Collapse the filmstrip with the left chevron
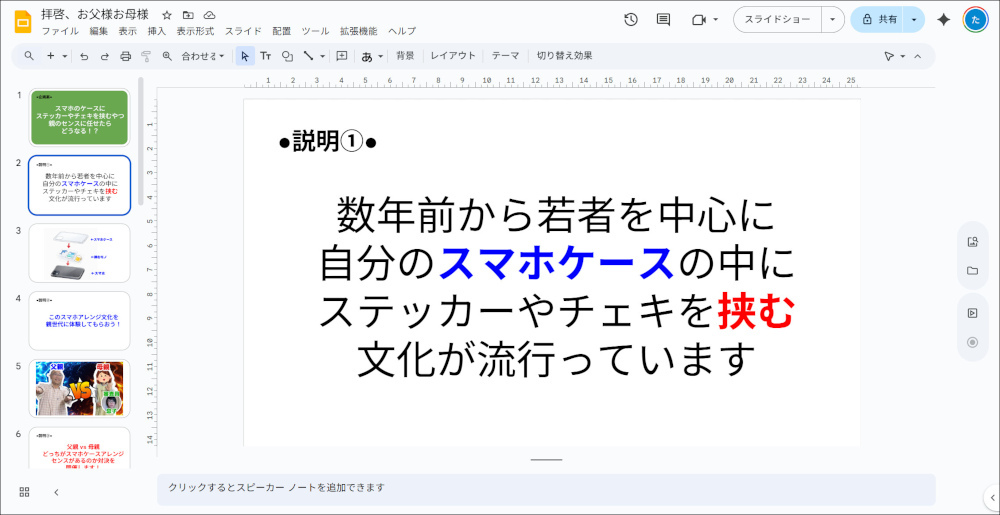The width and height of the screenshot is (1000, 515). click(x=56, y=492)
